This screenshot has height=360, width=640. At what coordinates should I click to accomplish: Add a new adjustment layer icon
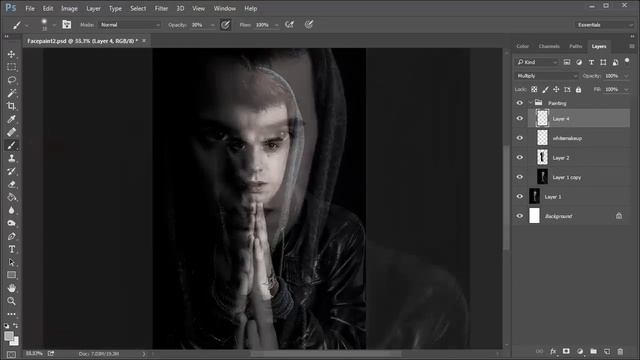[x=580, y=351]
